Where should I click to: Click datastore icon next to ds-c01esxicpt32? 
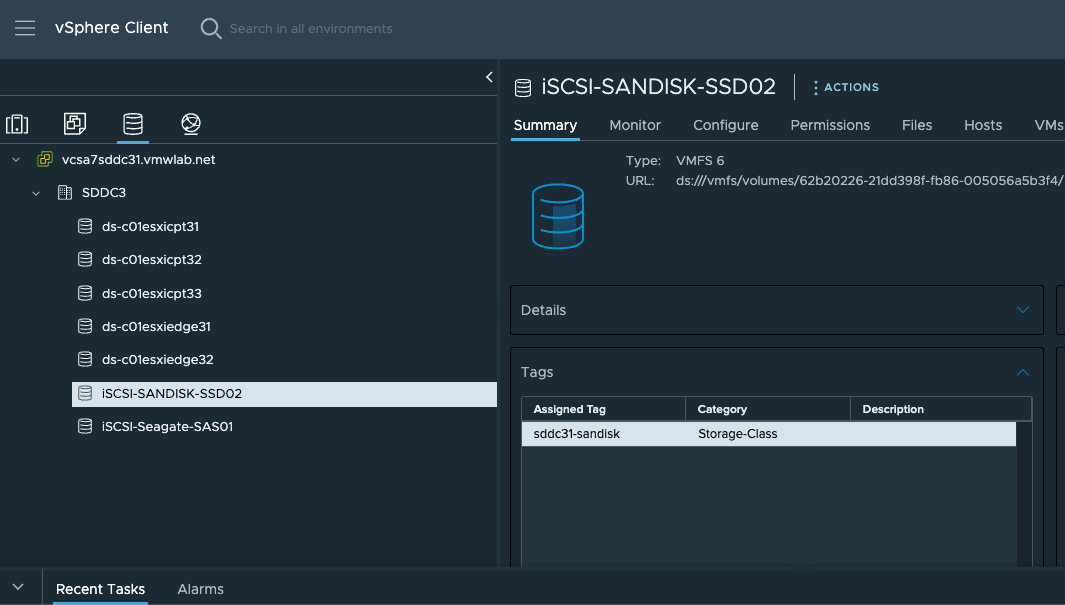click(85, 259)
